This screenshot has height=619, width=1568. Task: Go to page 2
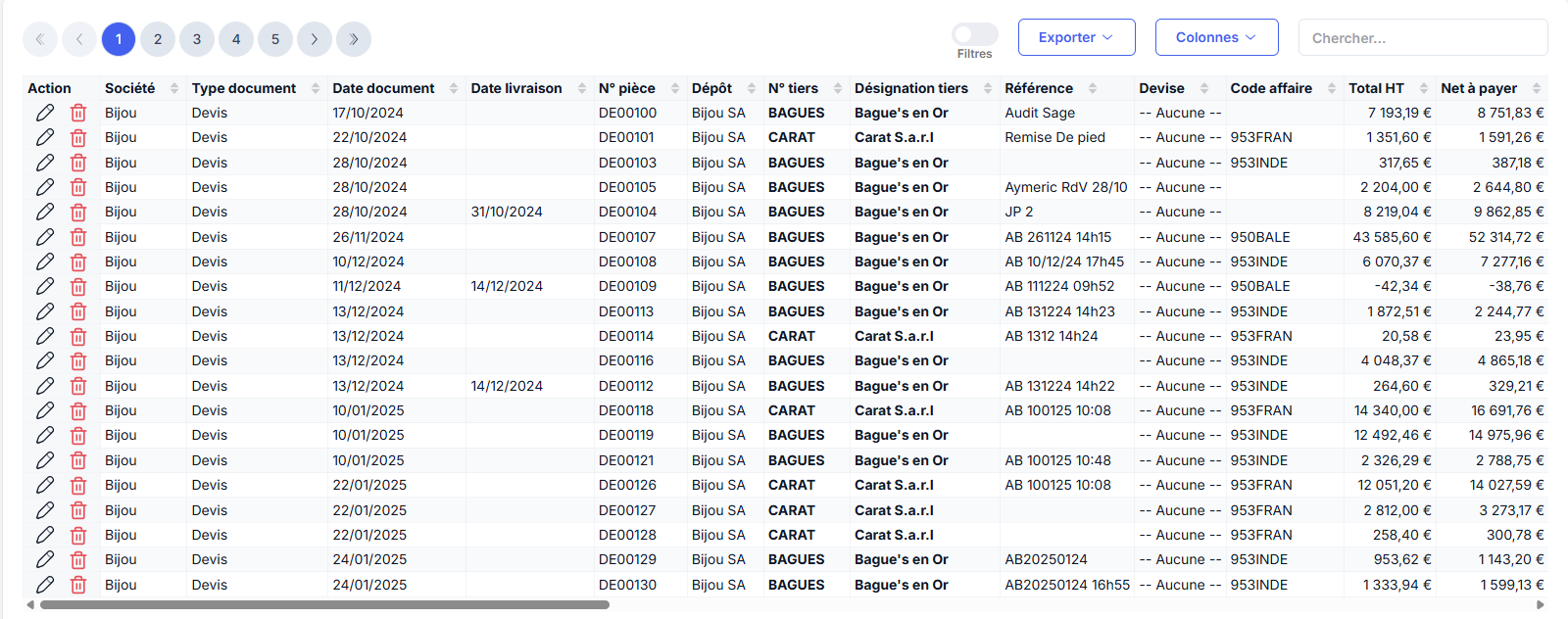pyautogui.click(x=158, y=39)
